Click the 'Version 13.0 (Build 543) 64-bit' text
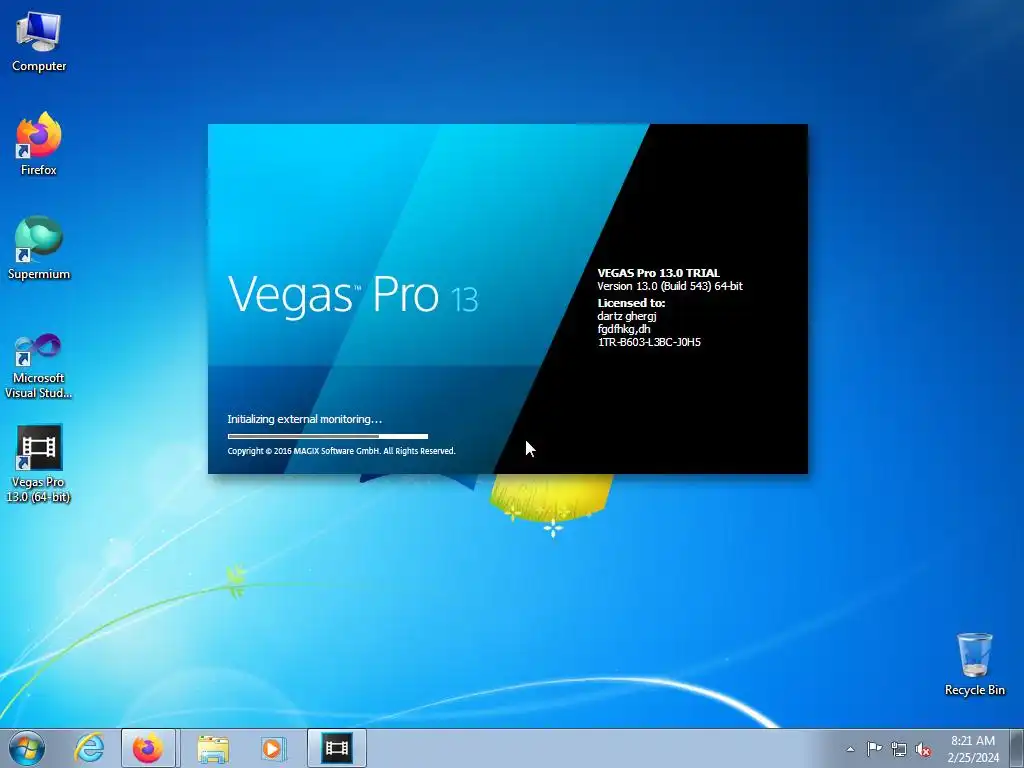The width and height of the screenshot is (1024, 768). pos(670,286)
